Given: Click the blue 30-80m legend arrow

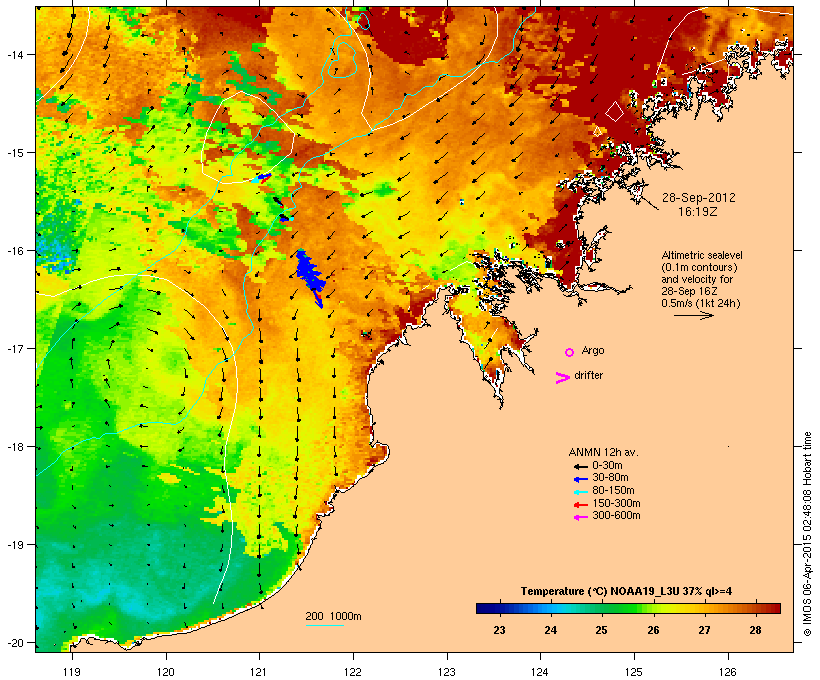Looking at the screenshot, I should (580, 479).
